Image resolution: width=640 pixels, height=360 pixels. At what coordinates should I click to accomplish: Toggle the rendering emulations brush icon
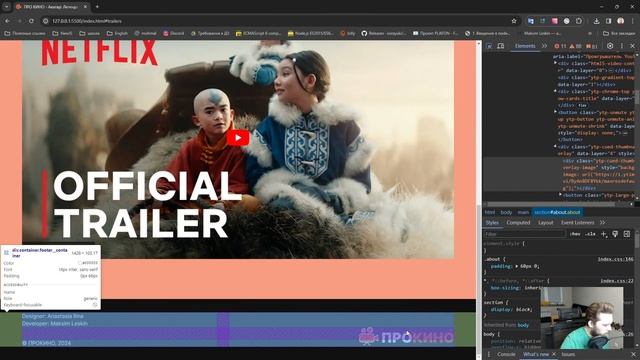[615, 234]
